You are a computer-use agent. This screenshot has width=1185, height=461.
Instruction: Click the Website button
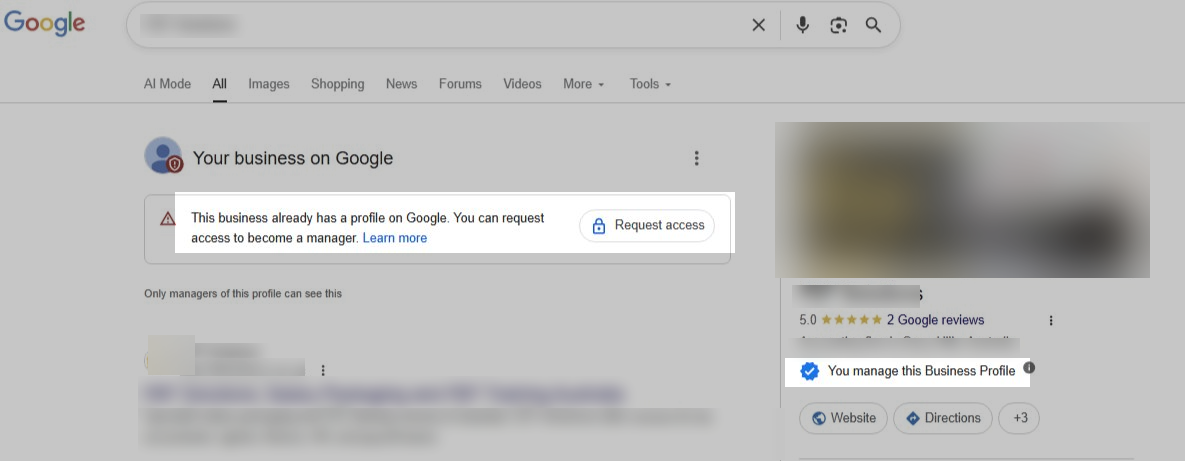843,418
